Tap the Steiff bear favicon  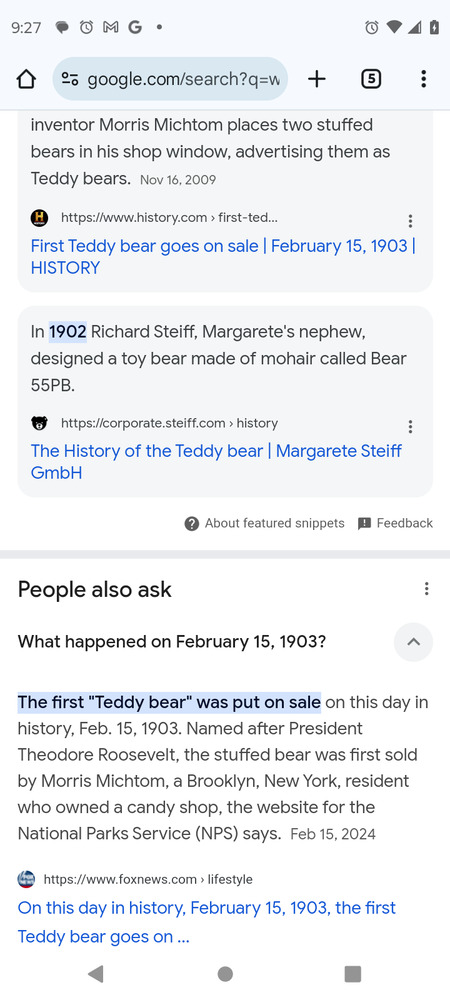click(40, 423)
